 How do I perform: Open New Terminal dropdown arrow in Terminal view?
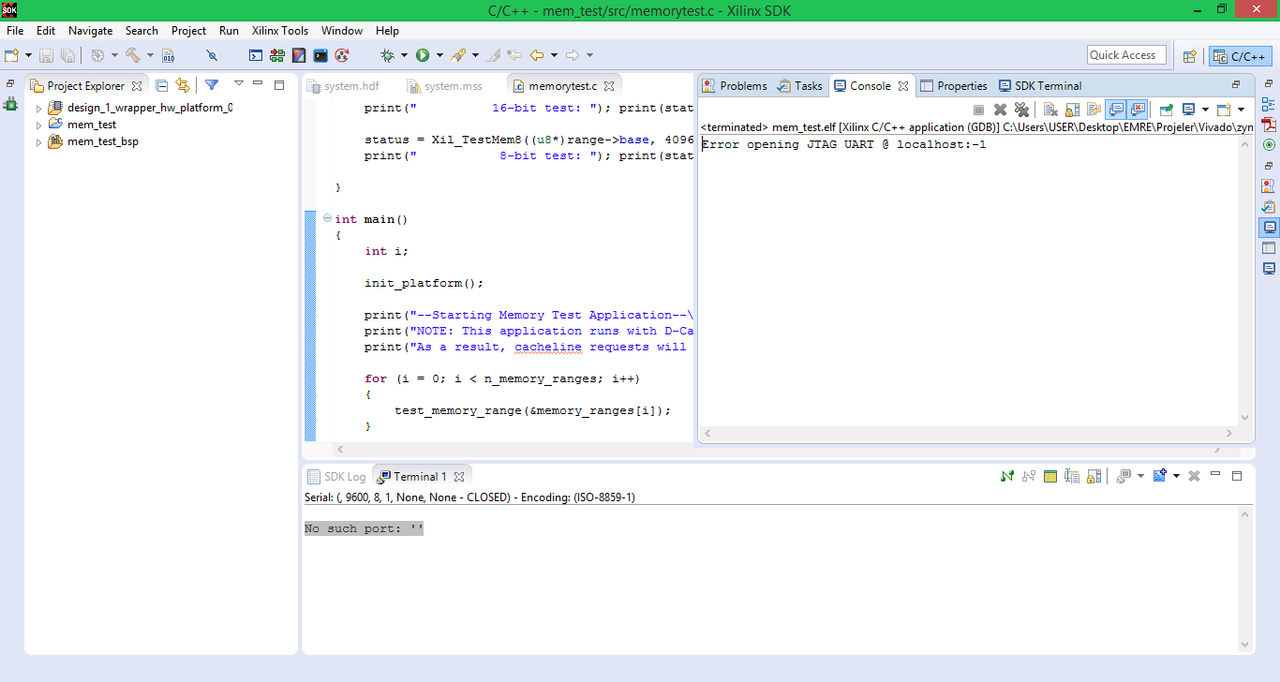pos(1176,476)
